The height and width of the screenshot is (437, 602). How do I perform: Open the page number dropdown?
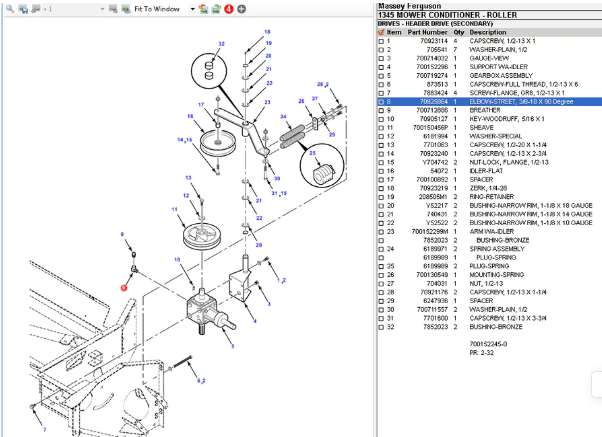[104, 8]
